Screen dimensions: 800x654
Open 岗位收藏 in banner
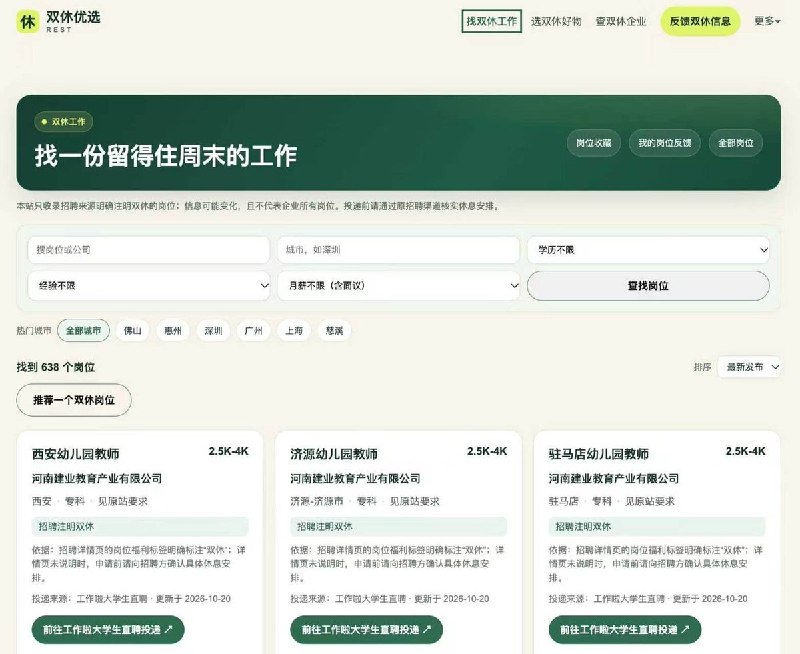click(x=594, y=143)
